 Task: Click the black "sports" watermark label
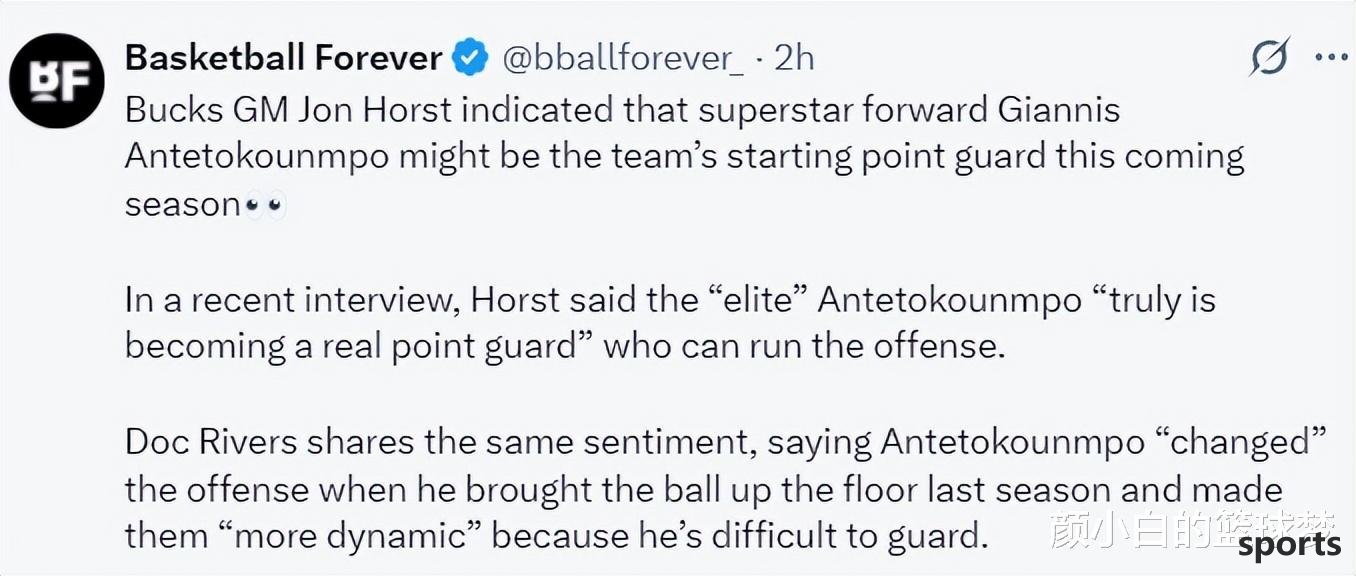coord(1290,545)
